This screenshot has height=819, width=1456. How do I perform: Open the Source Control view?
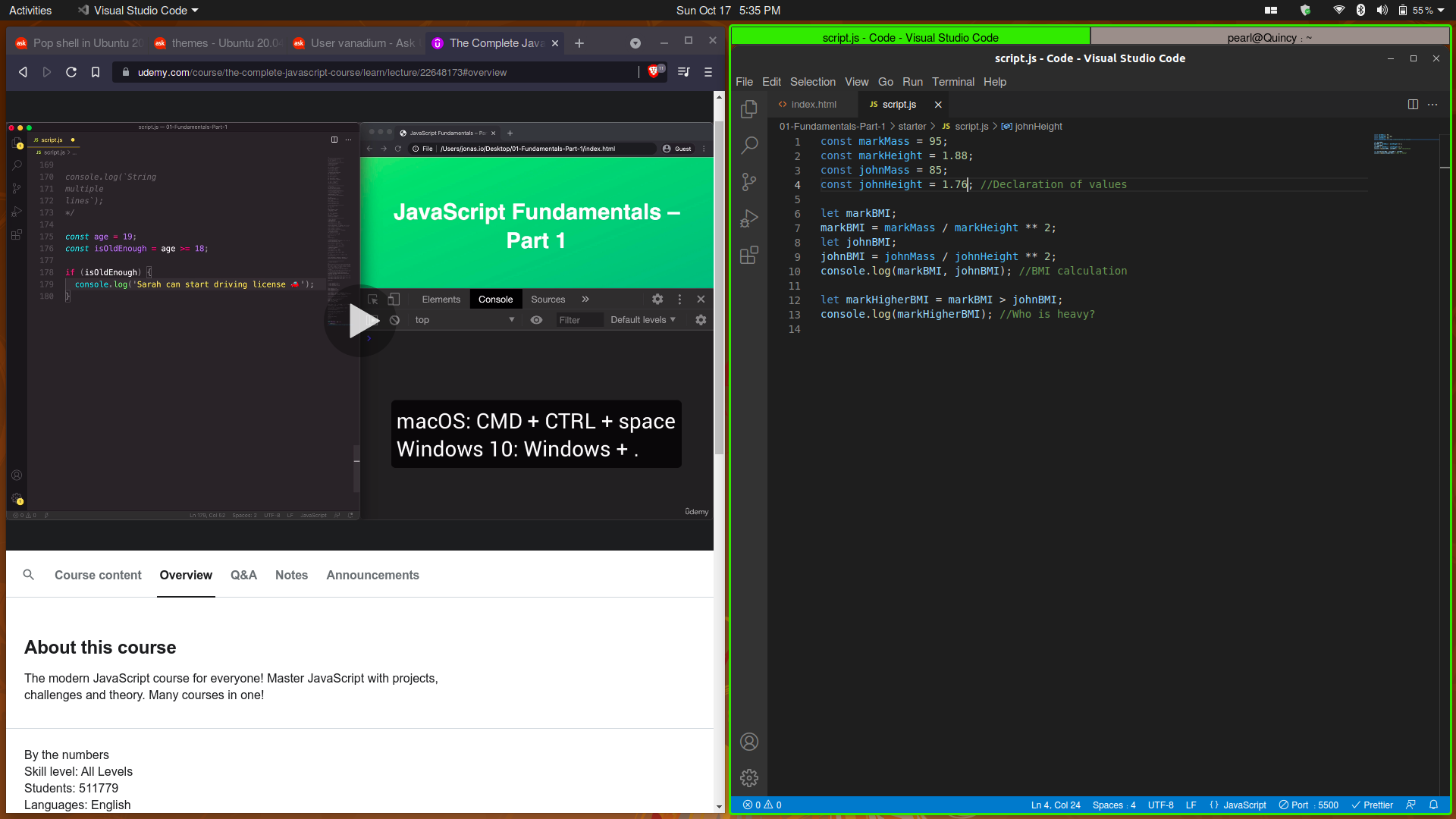(x=749, y=182)
